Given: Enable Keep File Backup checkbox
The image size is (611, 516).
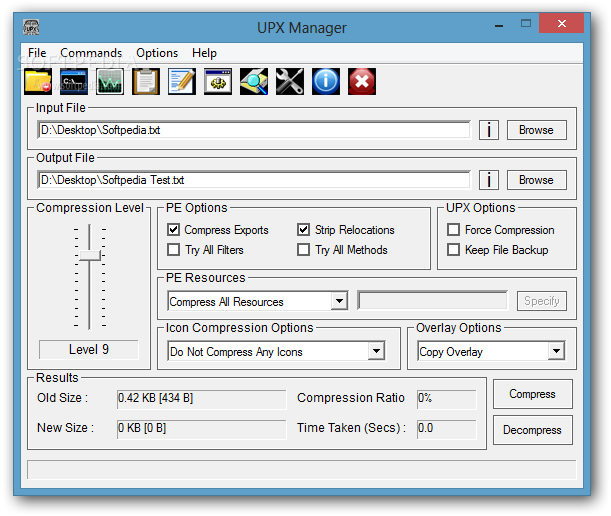Looking at the screenshot, I should pos(453,249).
